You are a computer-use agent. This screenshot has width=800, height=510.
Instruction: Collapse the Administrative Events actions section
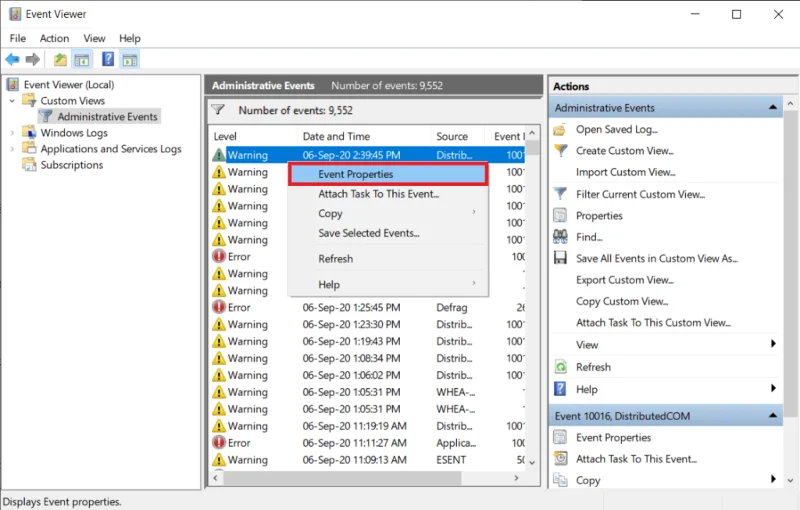point(773,108)
